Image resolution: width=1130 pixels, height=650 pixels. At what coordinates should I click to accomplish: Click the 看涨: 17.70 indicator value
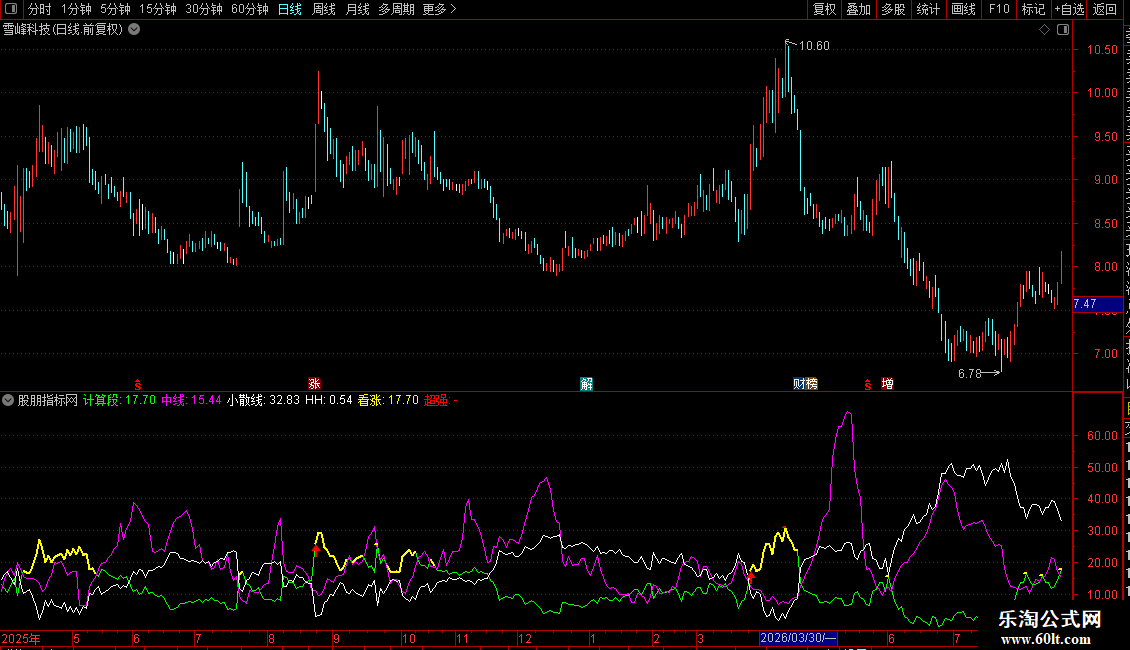point(388,400)
